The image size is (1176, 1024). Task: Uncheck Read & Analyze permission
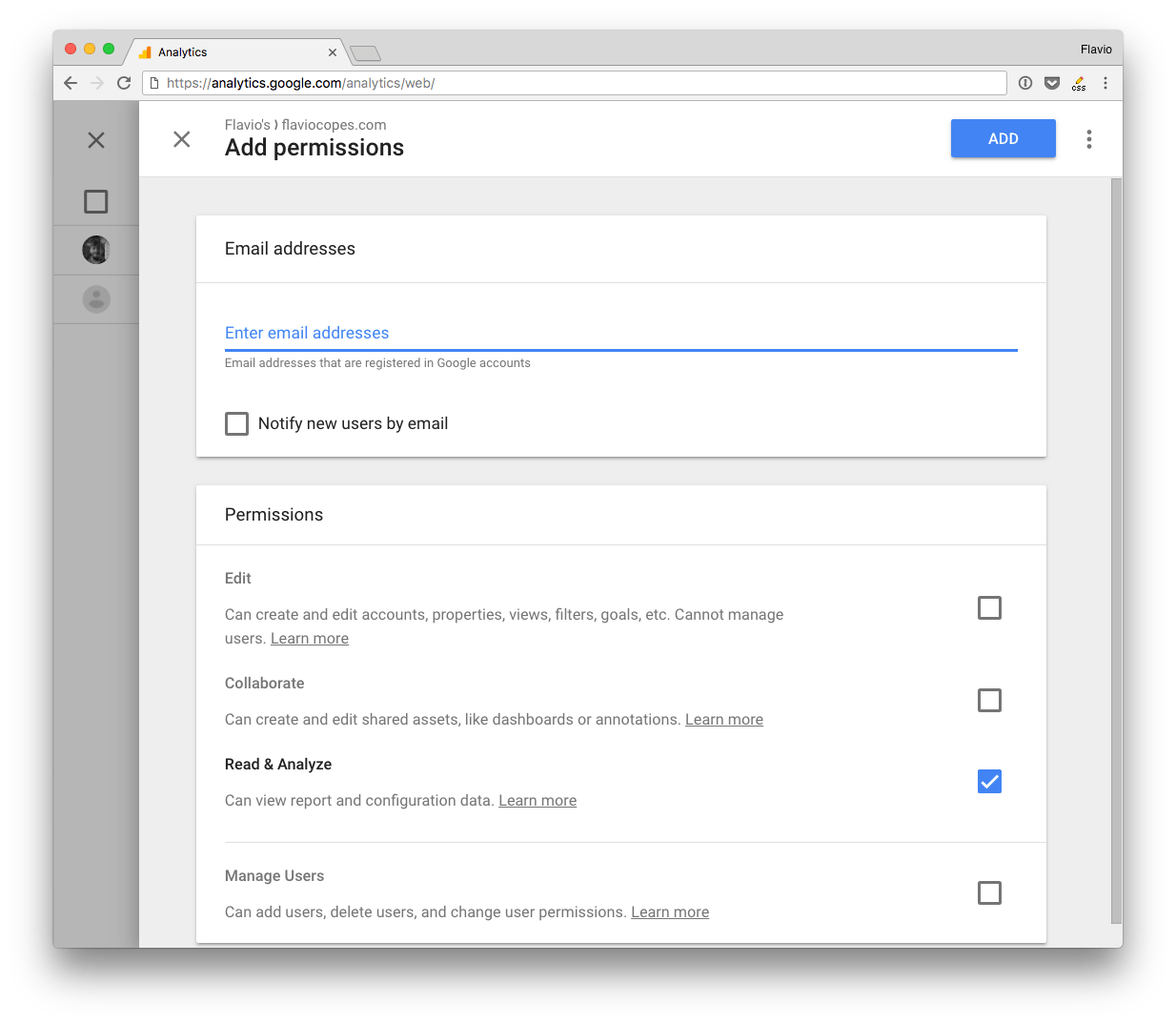click(x=989, y=781)
